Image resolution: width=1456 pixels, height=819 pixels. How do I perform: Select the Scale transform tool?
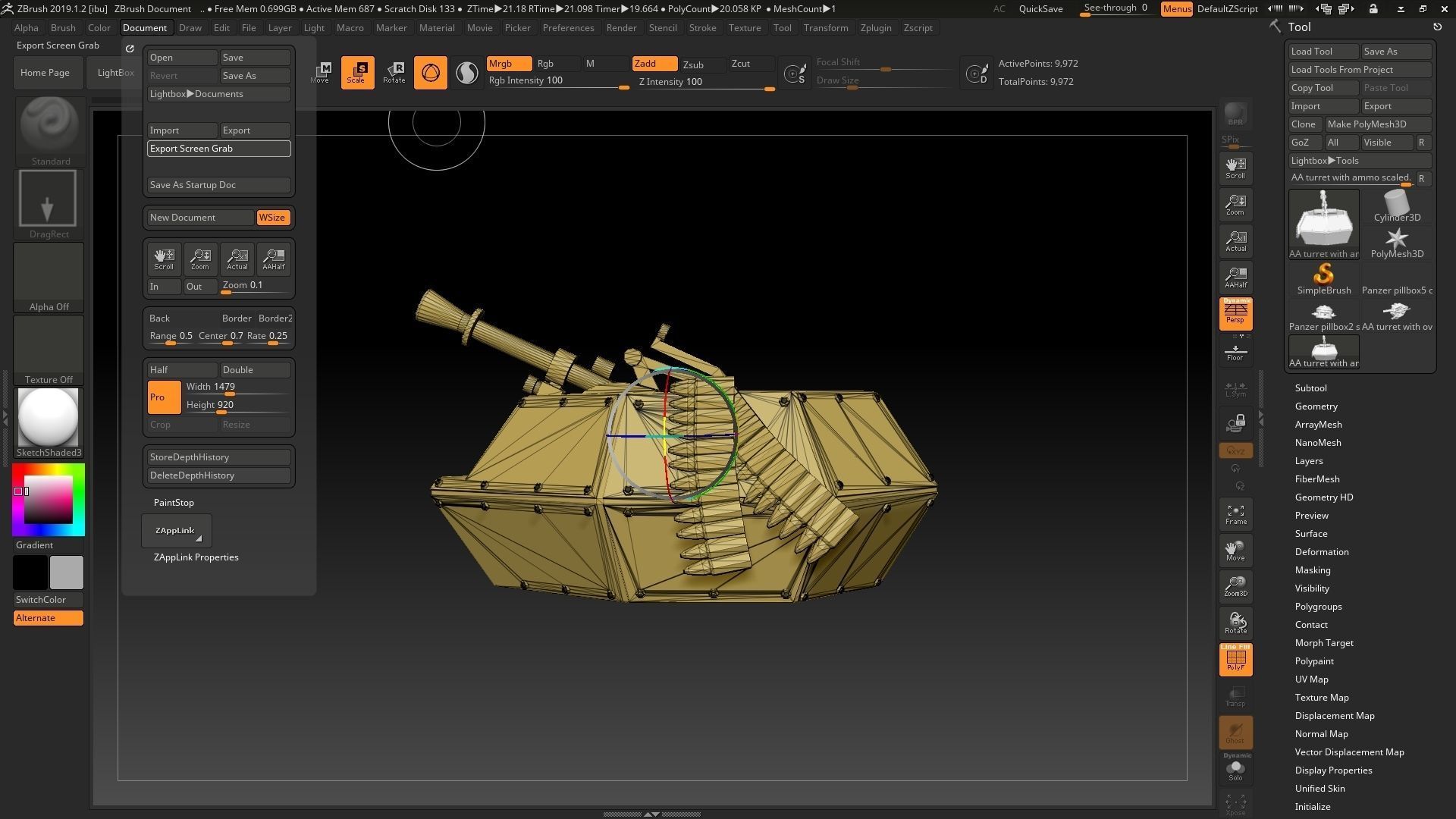coord(357,73)
